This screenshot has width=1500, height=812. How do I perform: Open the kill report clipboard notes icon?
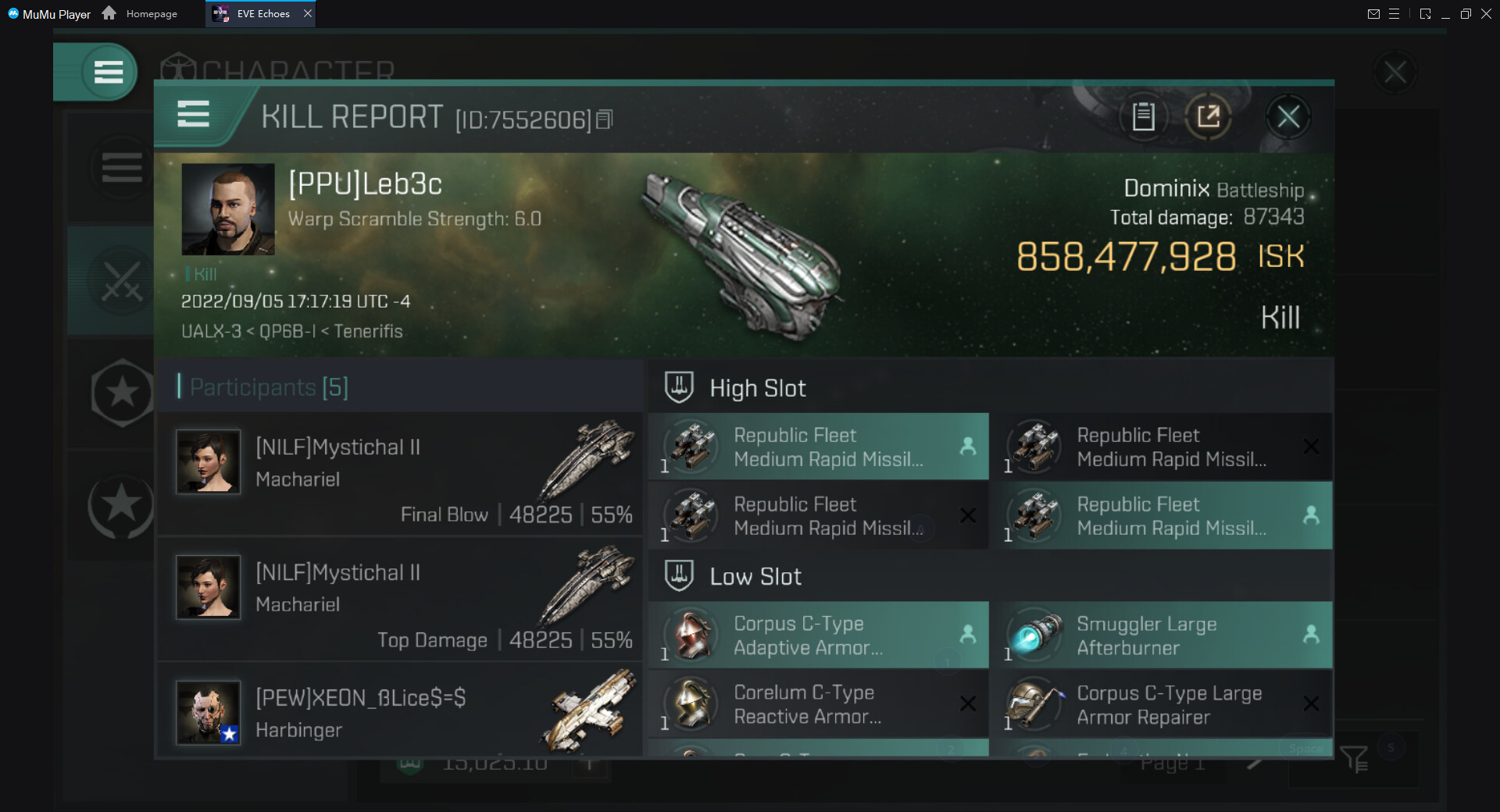coord(1143,117)
